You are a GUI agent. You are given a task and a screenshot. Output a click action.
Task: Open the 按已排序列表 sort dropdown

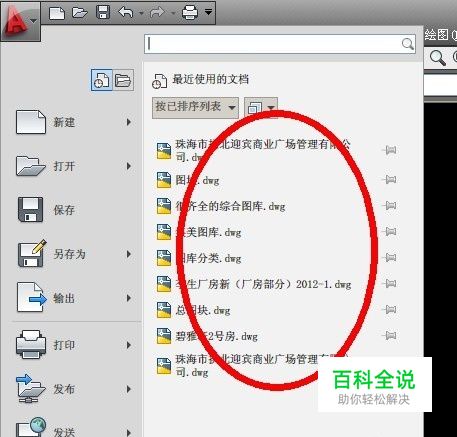(195, 107)
